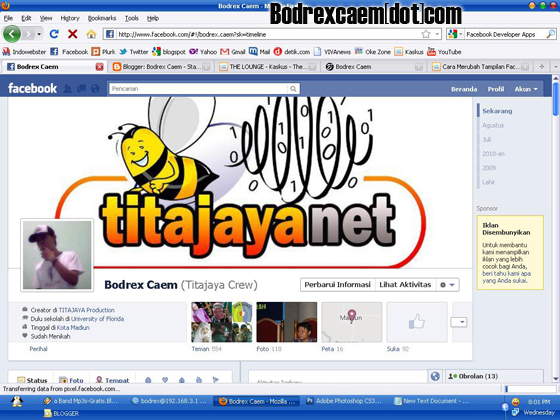Open the Foto photos thumbnail
This screenshot has width=560, height=420.
[x=286, y=322]
